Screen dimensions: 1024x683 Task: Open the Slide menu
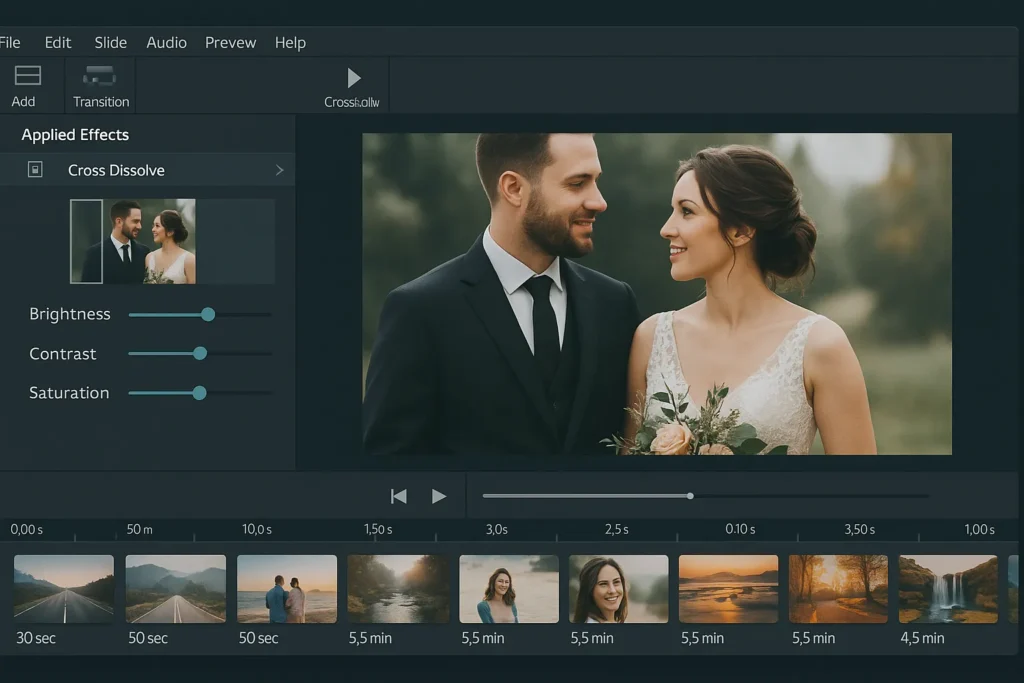tap(110, 42)
